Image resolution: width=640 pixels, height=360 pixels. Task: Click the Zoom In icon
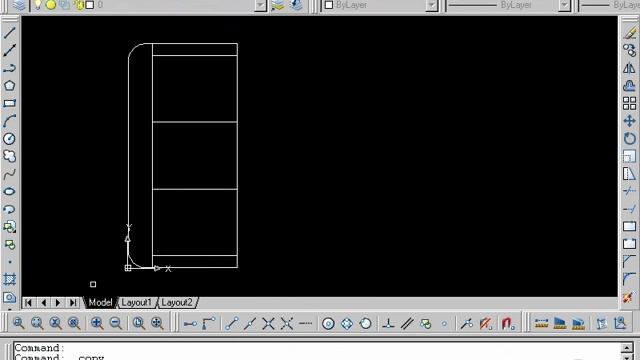(x=97, y=323)
